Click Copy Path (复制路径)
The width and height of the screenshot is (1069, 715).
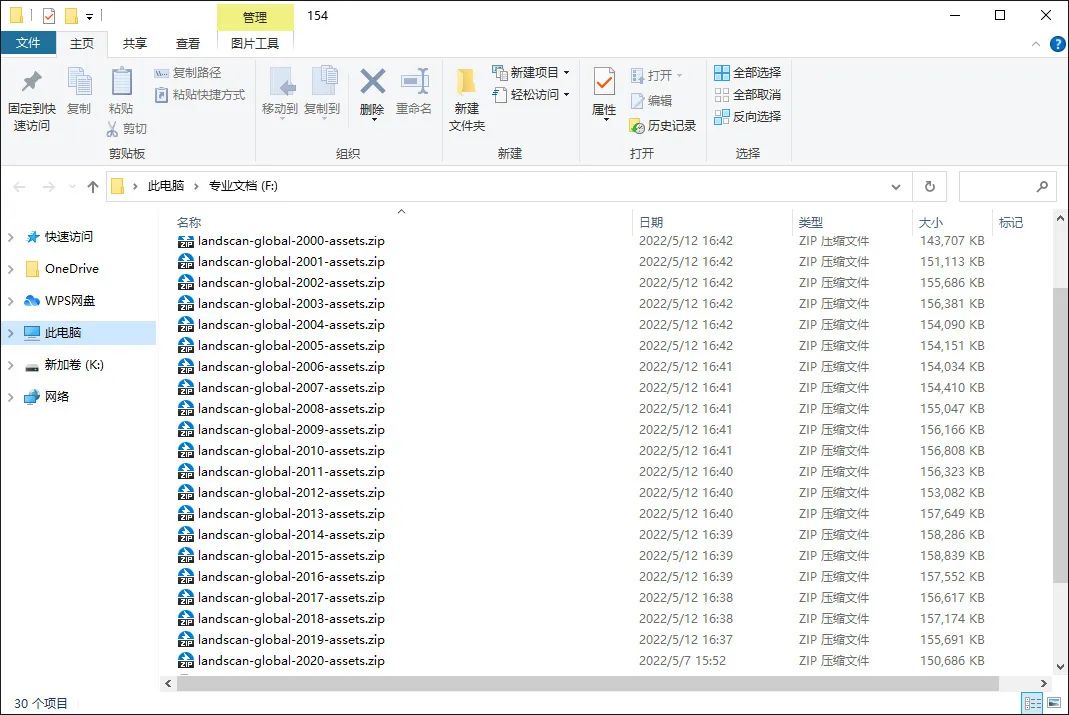point(187,72)
